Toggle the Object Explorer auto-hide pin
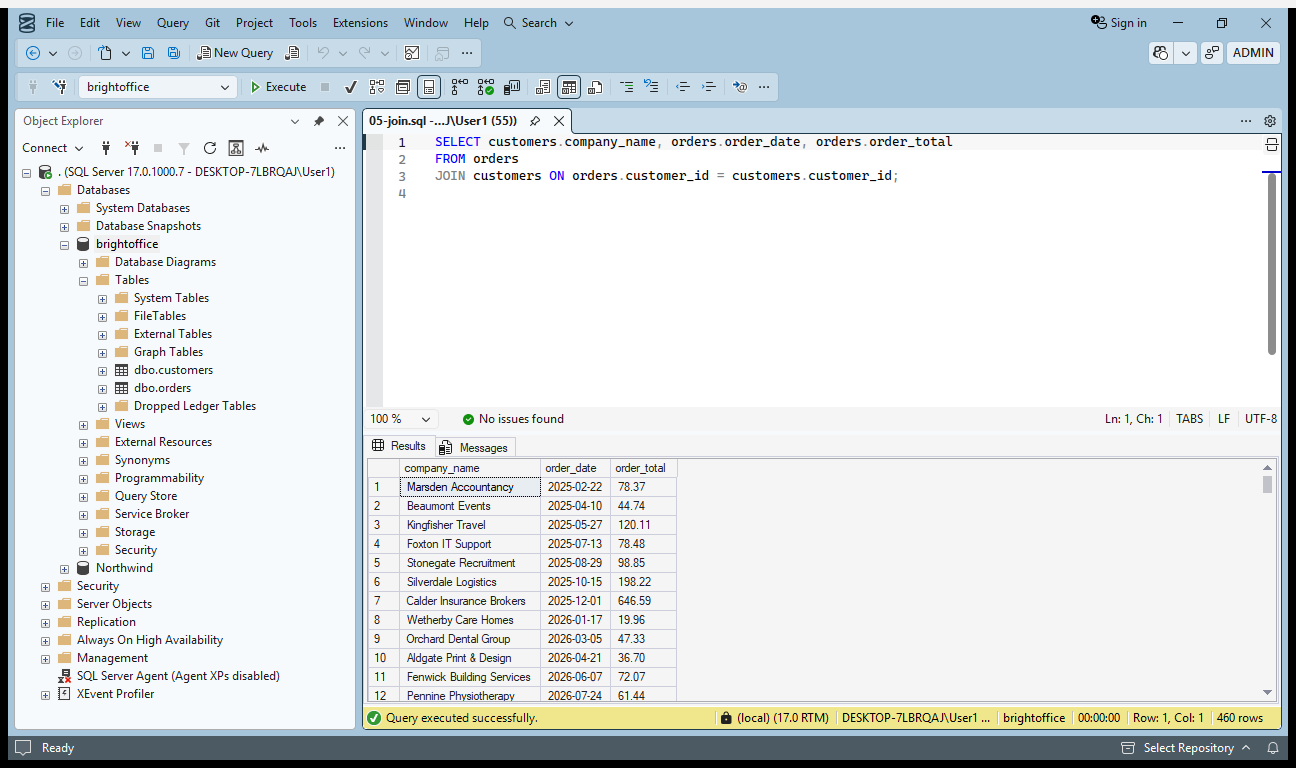 tap(319, 121)
